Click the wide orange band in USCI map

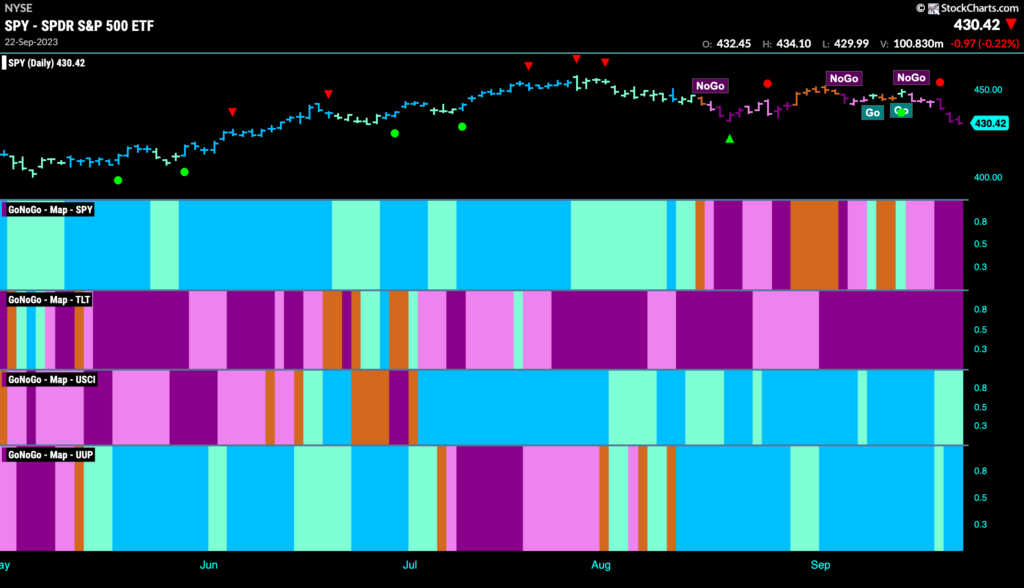click(x=370, y=408)
